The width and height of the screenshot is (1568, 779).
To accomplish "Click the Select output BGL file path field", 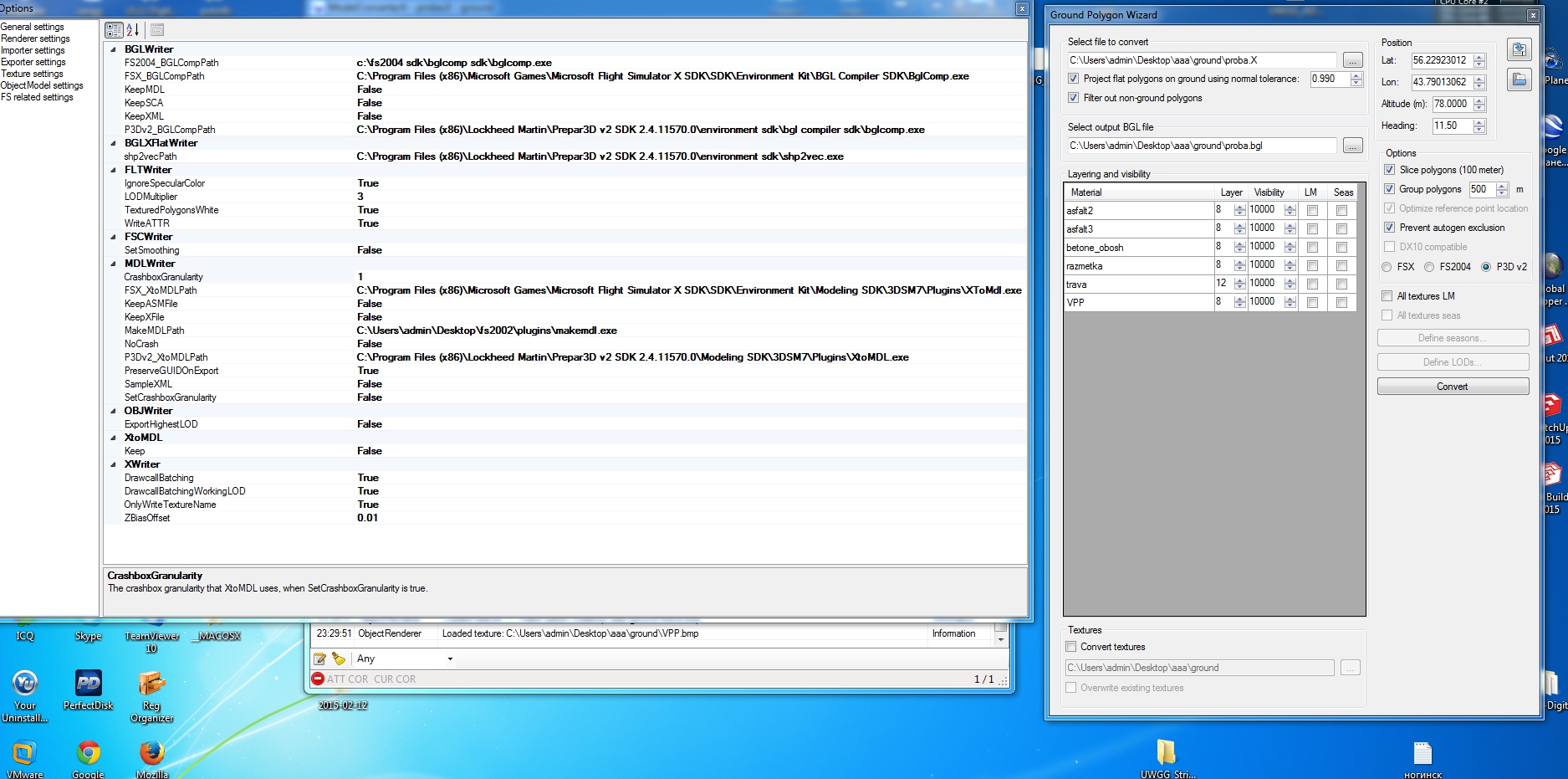I will 1202,146.
